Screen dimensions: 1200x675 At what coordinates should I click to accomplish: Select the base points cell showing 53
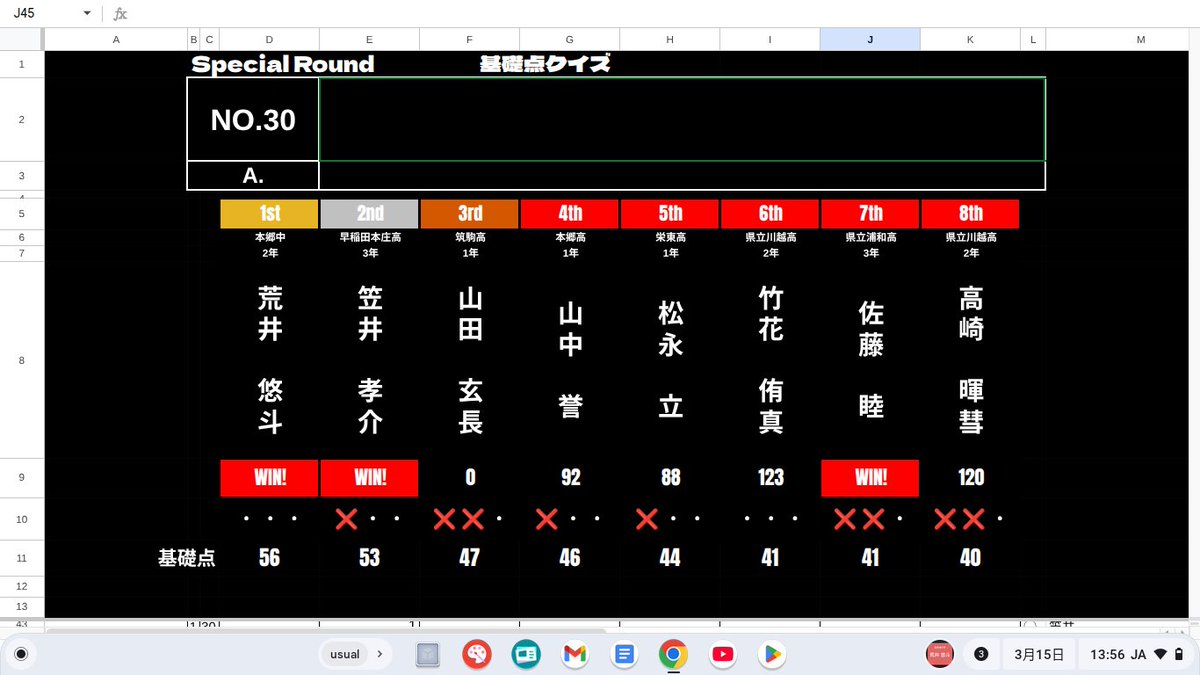[370, 558]
